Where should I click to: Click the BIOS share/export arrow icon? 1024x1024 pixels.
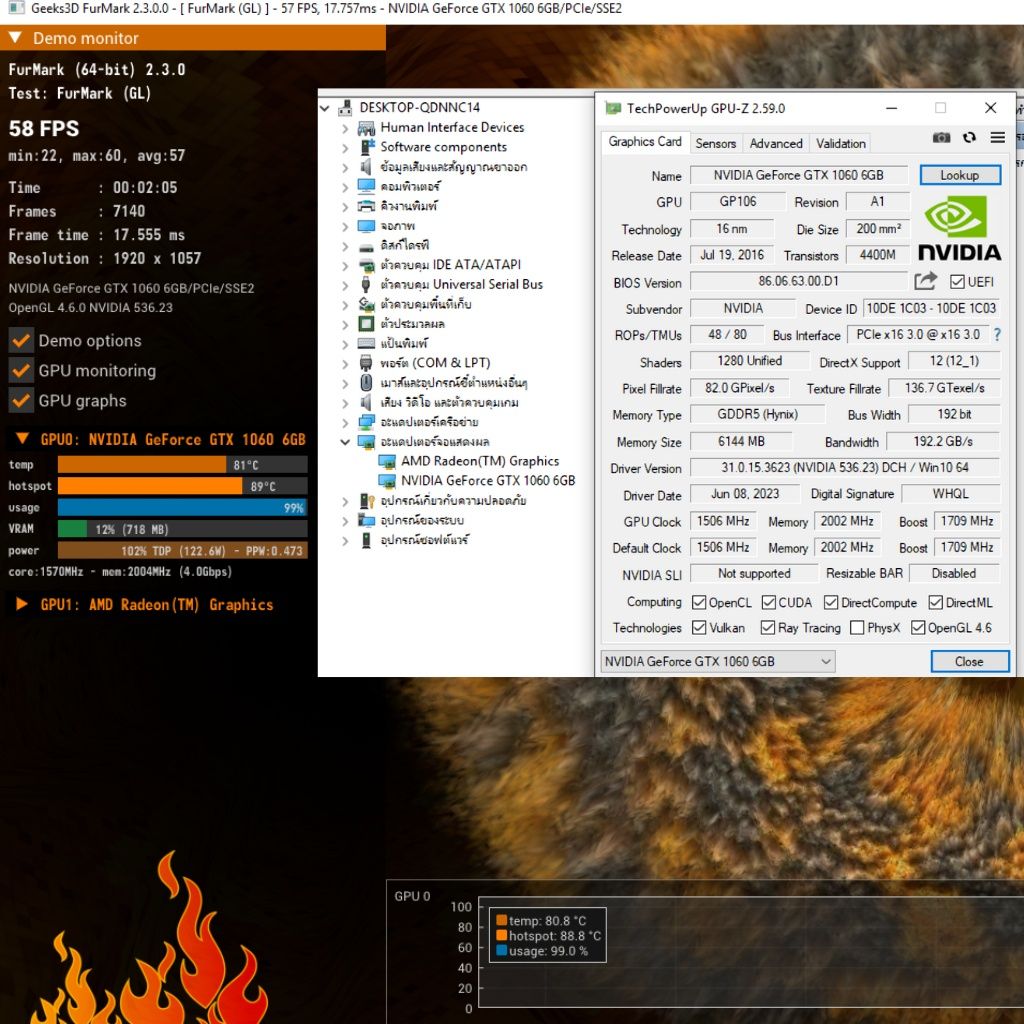click(925, 281)
